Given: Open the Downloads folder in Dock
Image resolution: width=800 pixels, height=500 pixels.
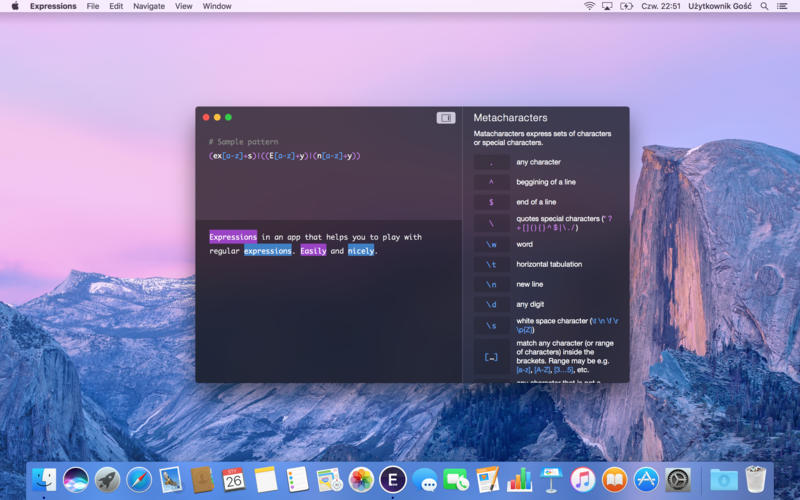Looking at the screenshot, I should coord(724,480).
